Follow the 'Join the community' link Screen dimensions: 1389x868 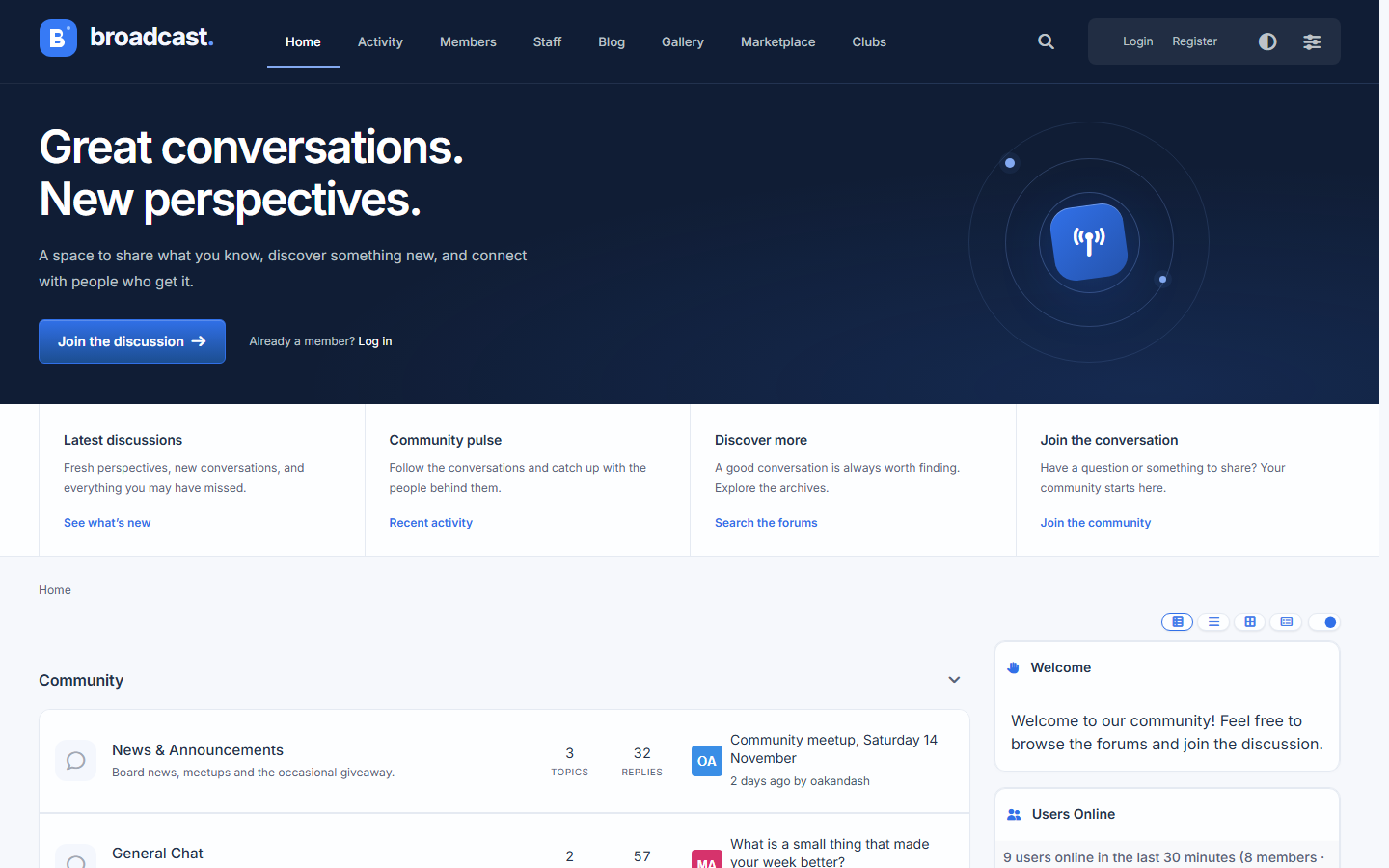(1096, 523)
